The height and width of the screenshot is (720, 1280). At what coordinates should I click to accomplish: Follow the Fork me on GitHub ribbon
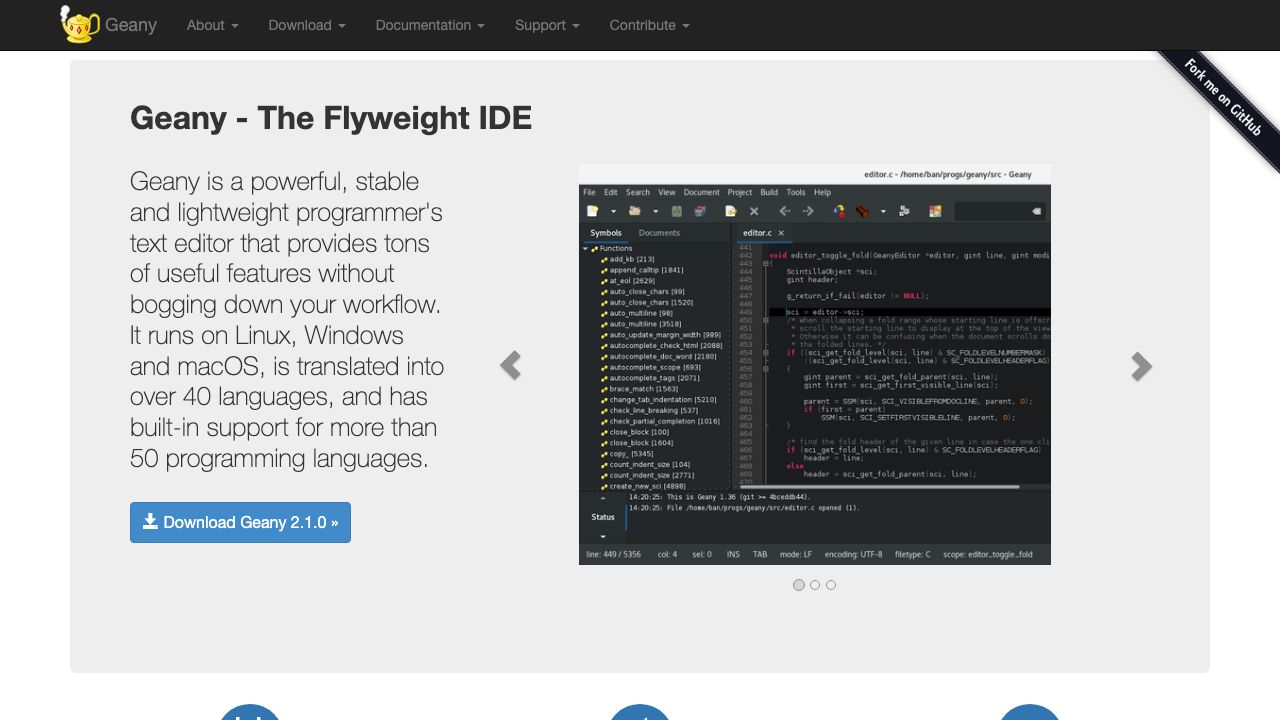tap(1222, 97)
